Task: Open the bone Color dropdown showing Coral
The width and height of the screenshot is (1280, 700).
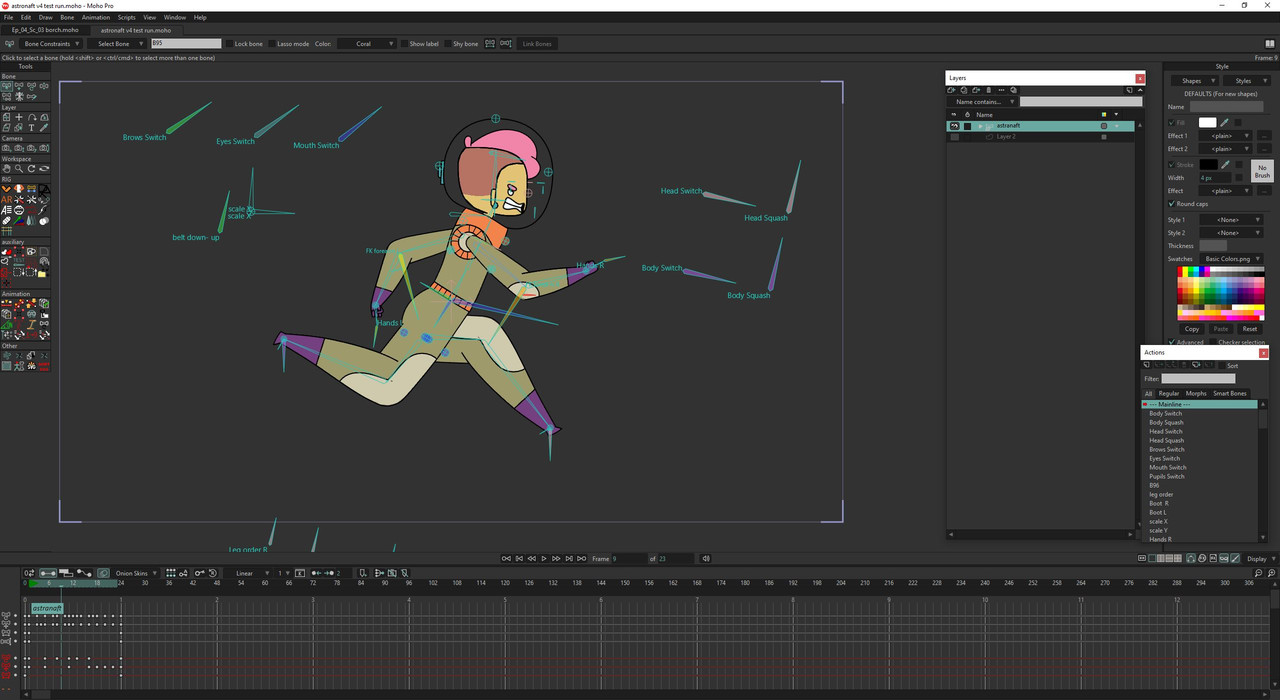Action: pyautogui.click(x=367, y=44)
